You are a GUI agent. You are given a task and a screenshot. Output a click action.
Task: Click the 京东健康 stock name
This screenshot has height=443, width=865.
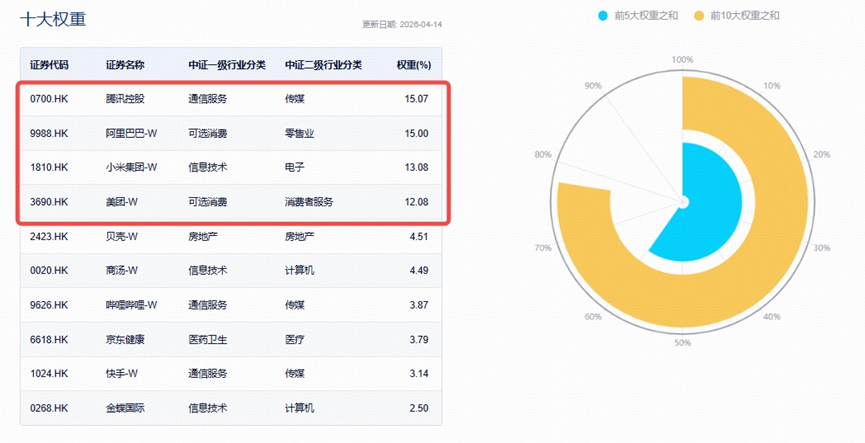[x=125, y=339]
